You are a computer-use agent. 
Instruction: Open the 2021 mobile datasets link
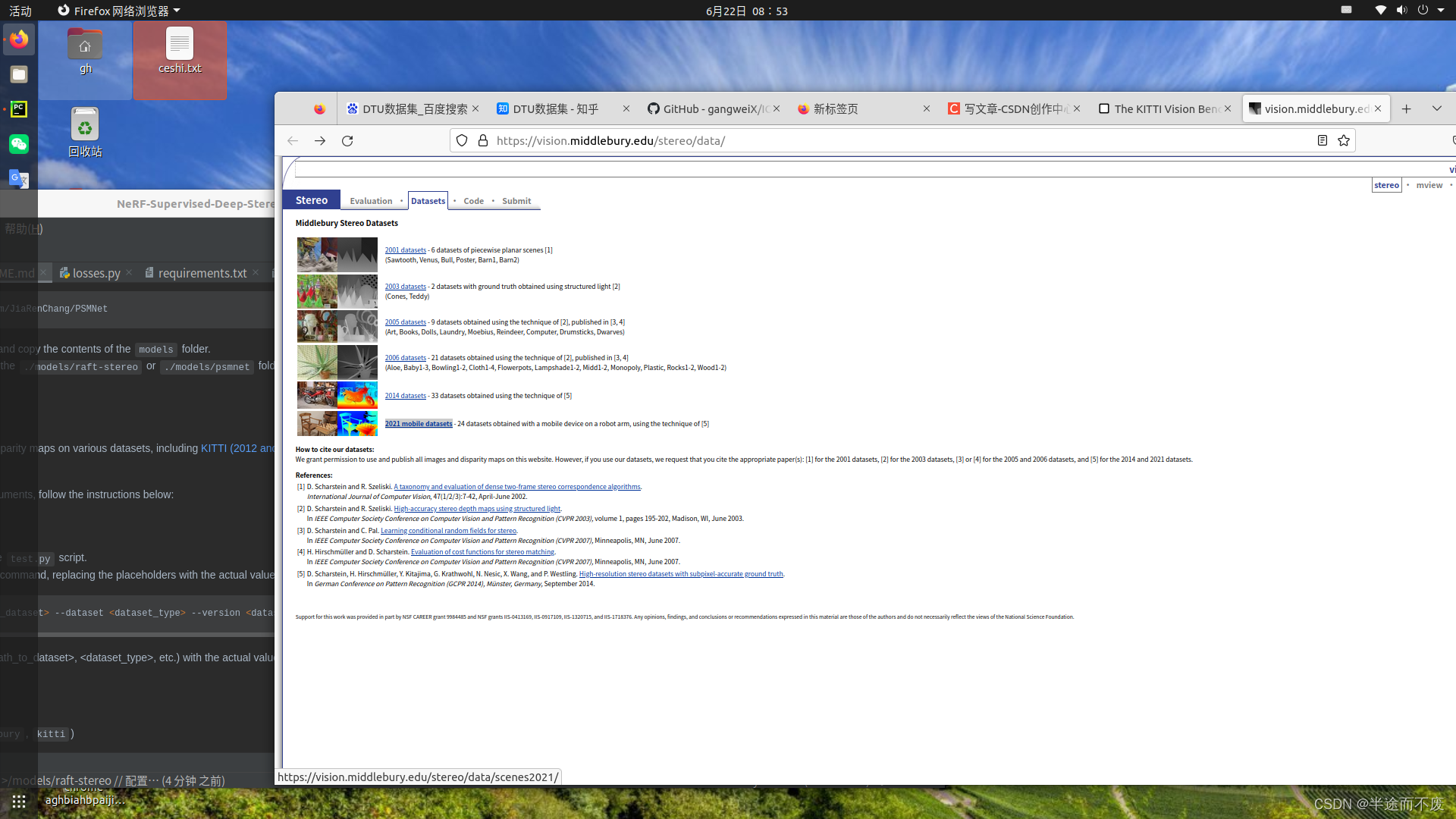418,424
